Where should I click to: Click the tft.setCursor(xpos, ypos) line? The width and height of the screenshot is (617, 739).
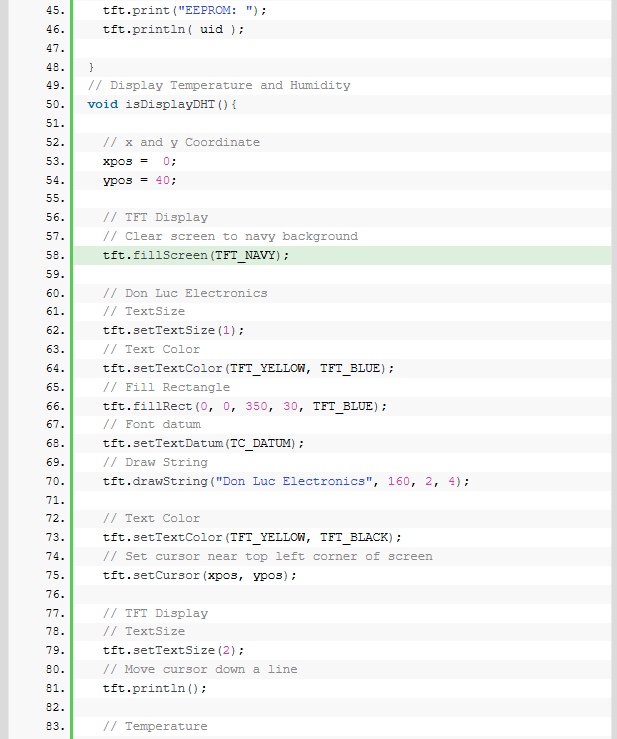[200, 575]
